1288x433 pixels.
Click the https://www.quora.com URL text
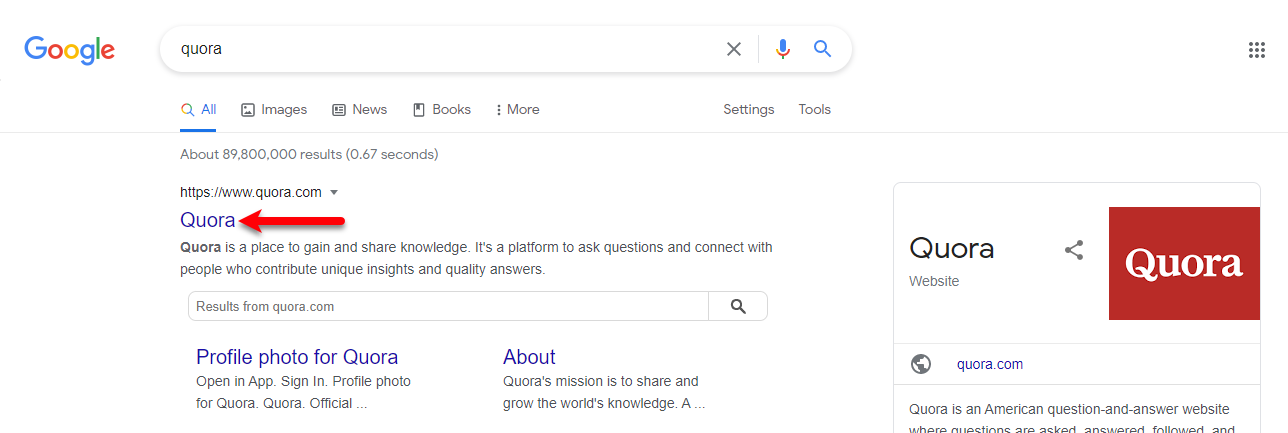[x=251, y=192]
